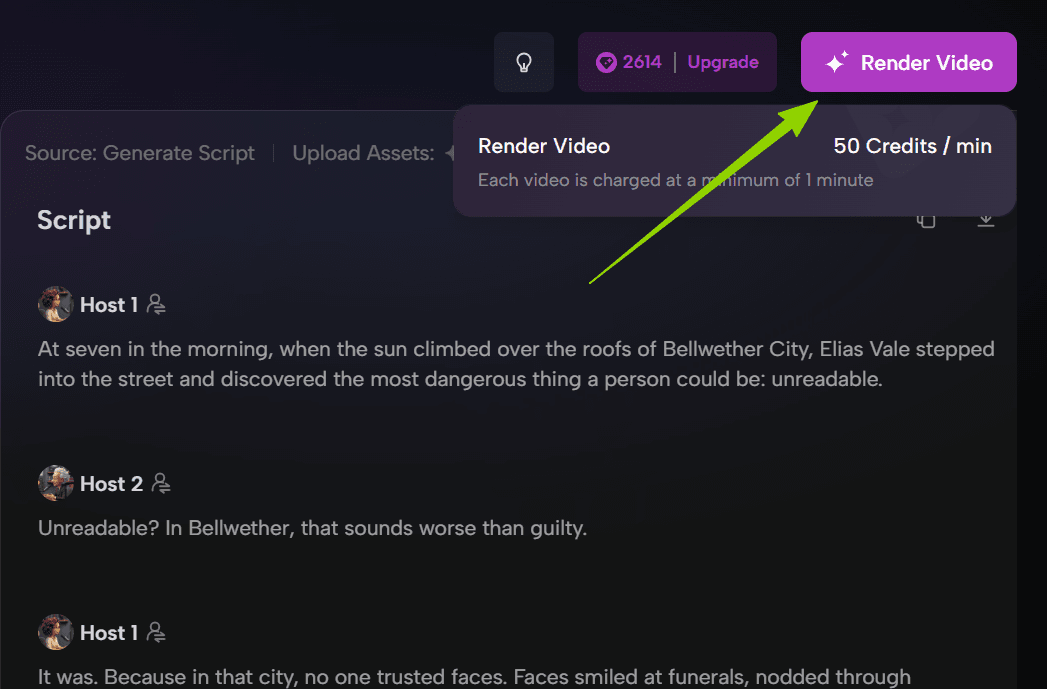Screen dimensions: 1047x689
Task: Click the '50 Credits / min' text
Action: (x=912, y=146)
